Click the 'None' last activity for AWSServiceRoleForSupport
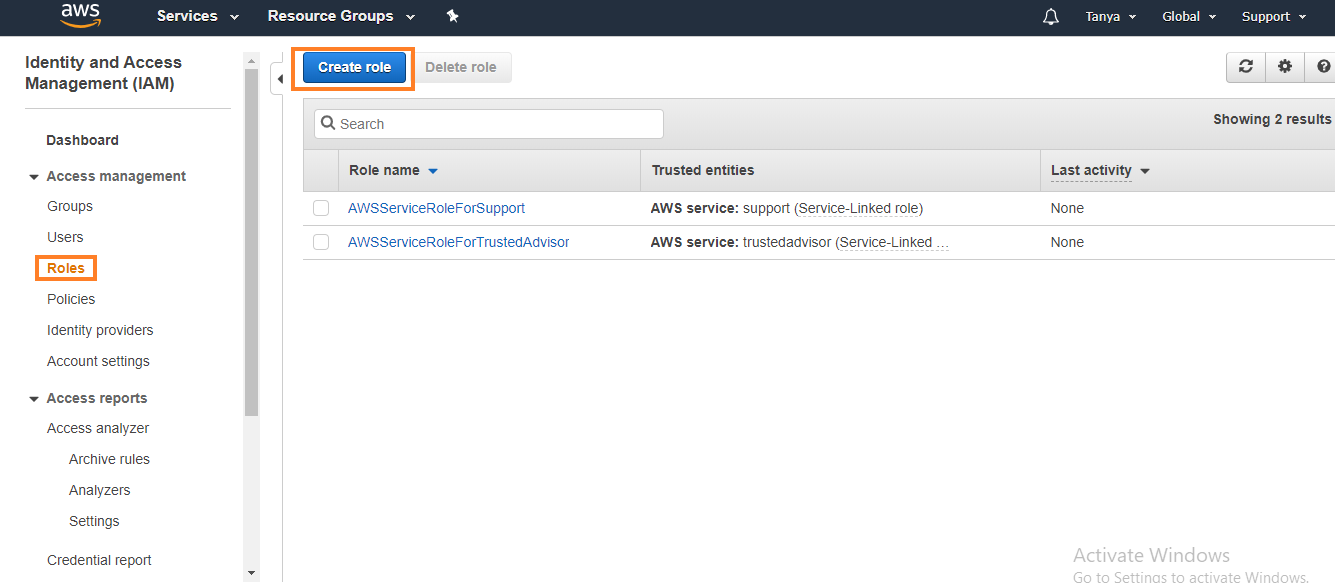1335x583 pixels. [x=1067, y=208]
